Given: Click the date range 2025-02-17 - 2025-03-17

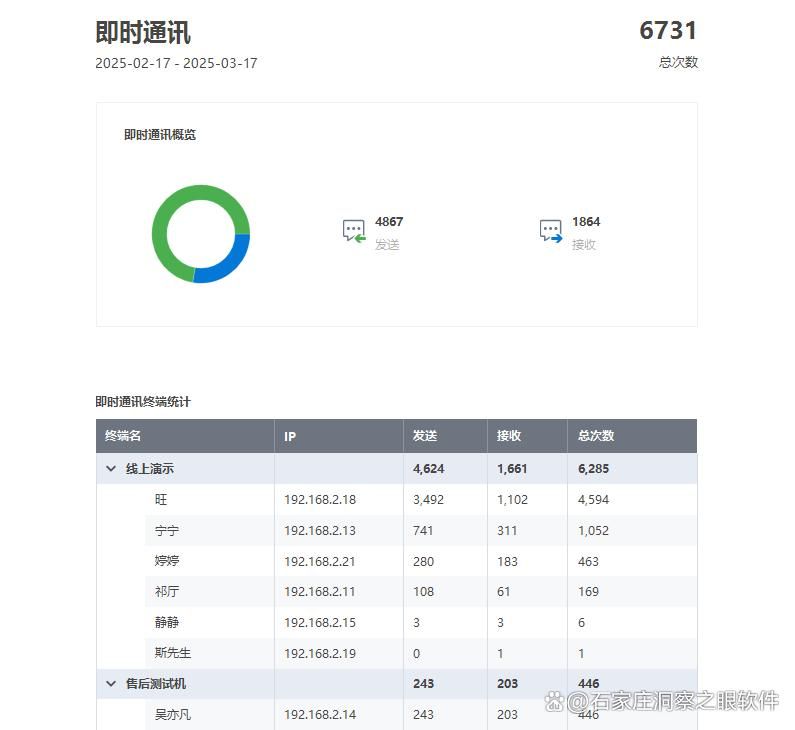Looking at the screenshot, I should (176, 63).
